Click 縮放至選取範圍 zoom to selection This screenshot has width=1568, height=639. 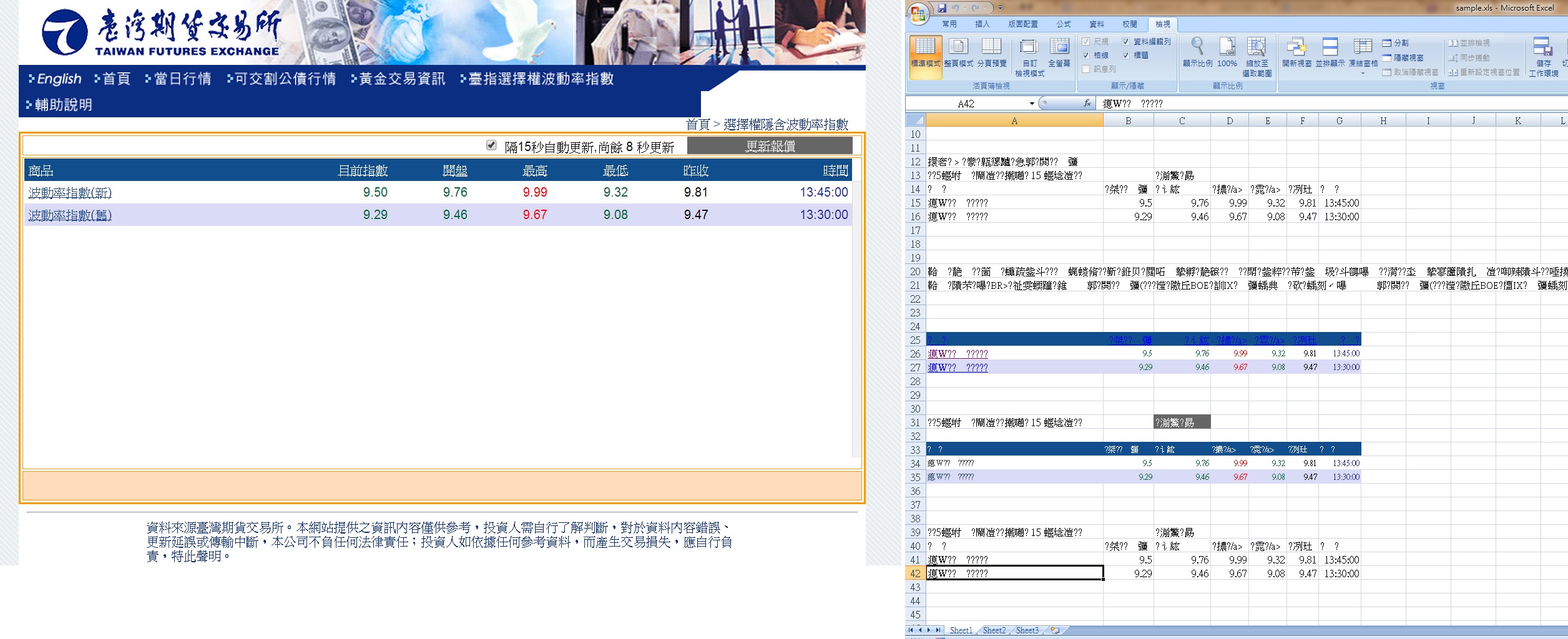tap(1257, 57)
